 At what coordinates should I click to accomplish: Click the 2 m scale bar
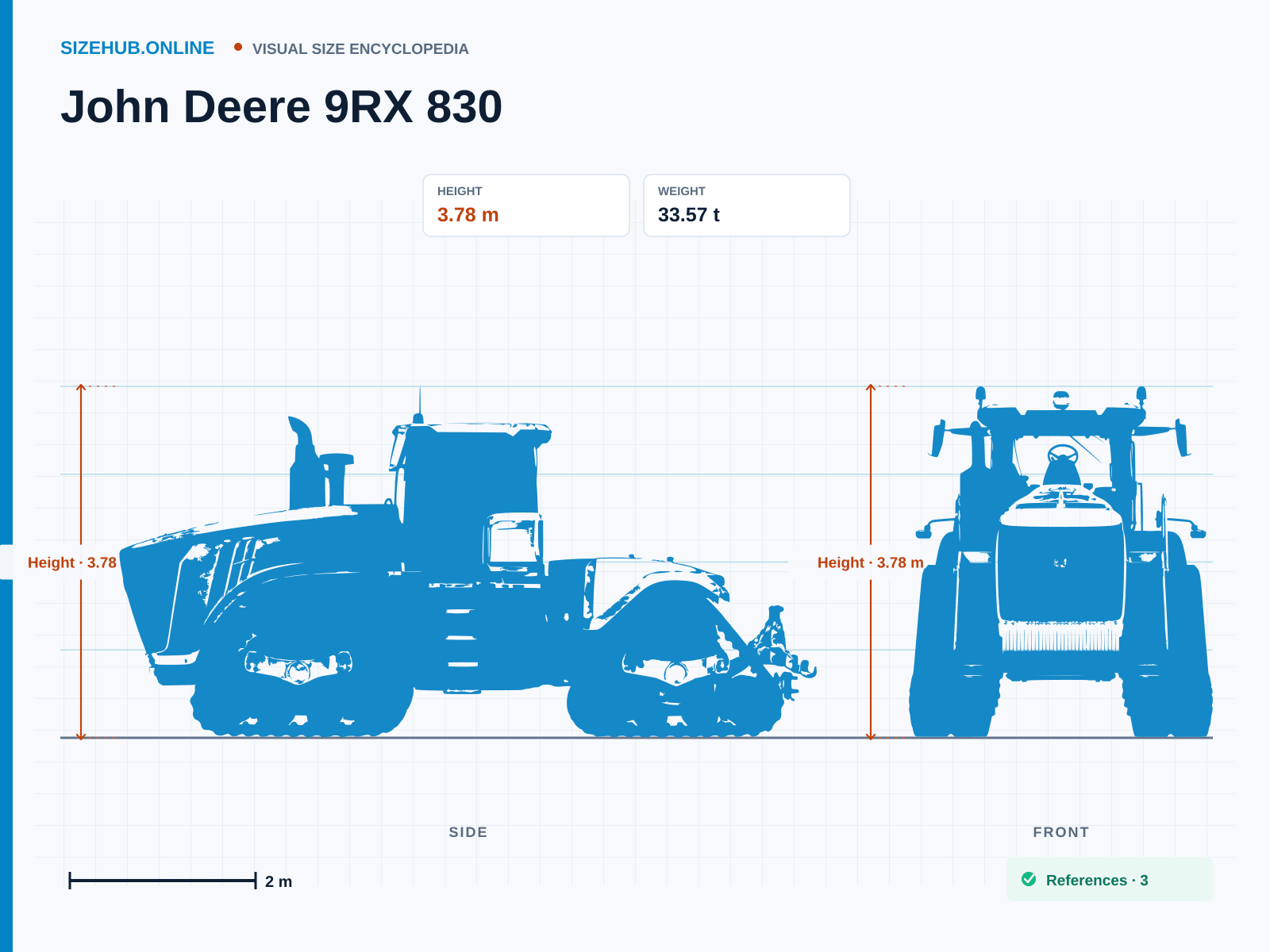[x=163, y=881]
